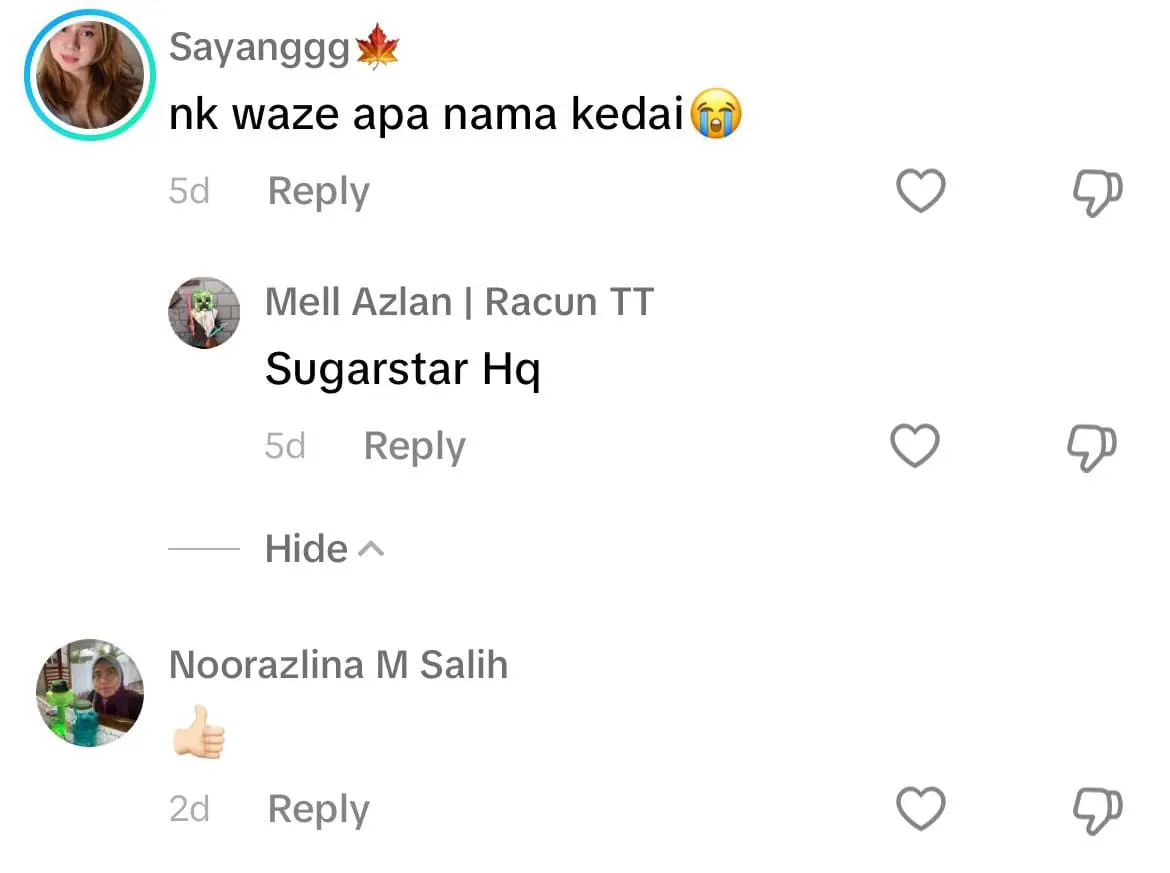Reply to Sayanggg's comment
1170x873 pixels.
tap(318, 191)
